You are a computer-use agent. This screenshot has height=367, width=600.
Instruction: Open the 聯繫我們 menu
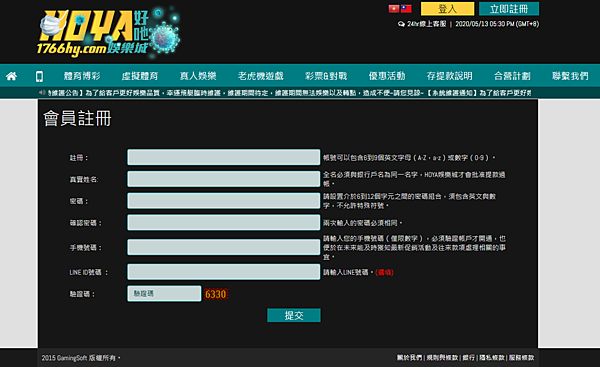coord(570,76)
